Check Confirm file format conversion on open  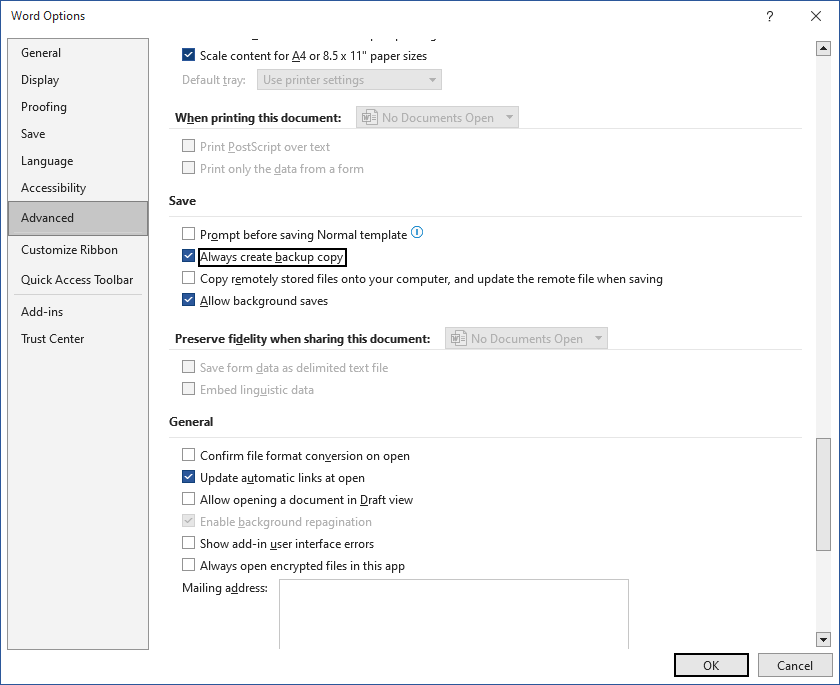[x=189, y=455]
